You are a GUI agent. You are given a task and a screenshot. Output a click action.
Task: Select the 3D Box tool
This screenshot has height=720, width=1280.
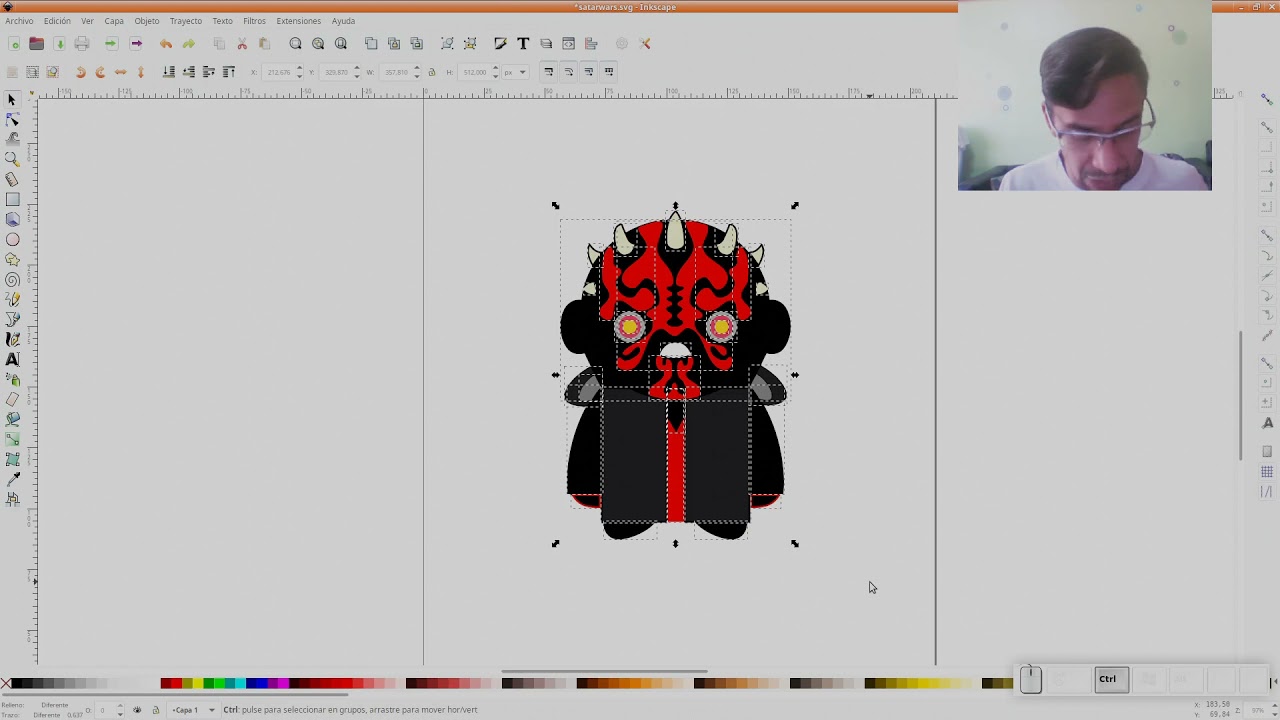pos(12,219)
